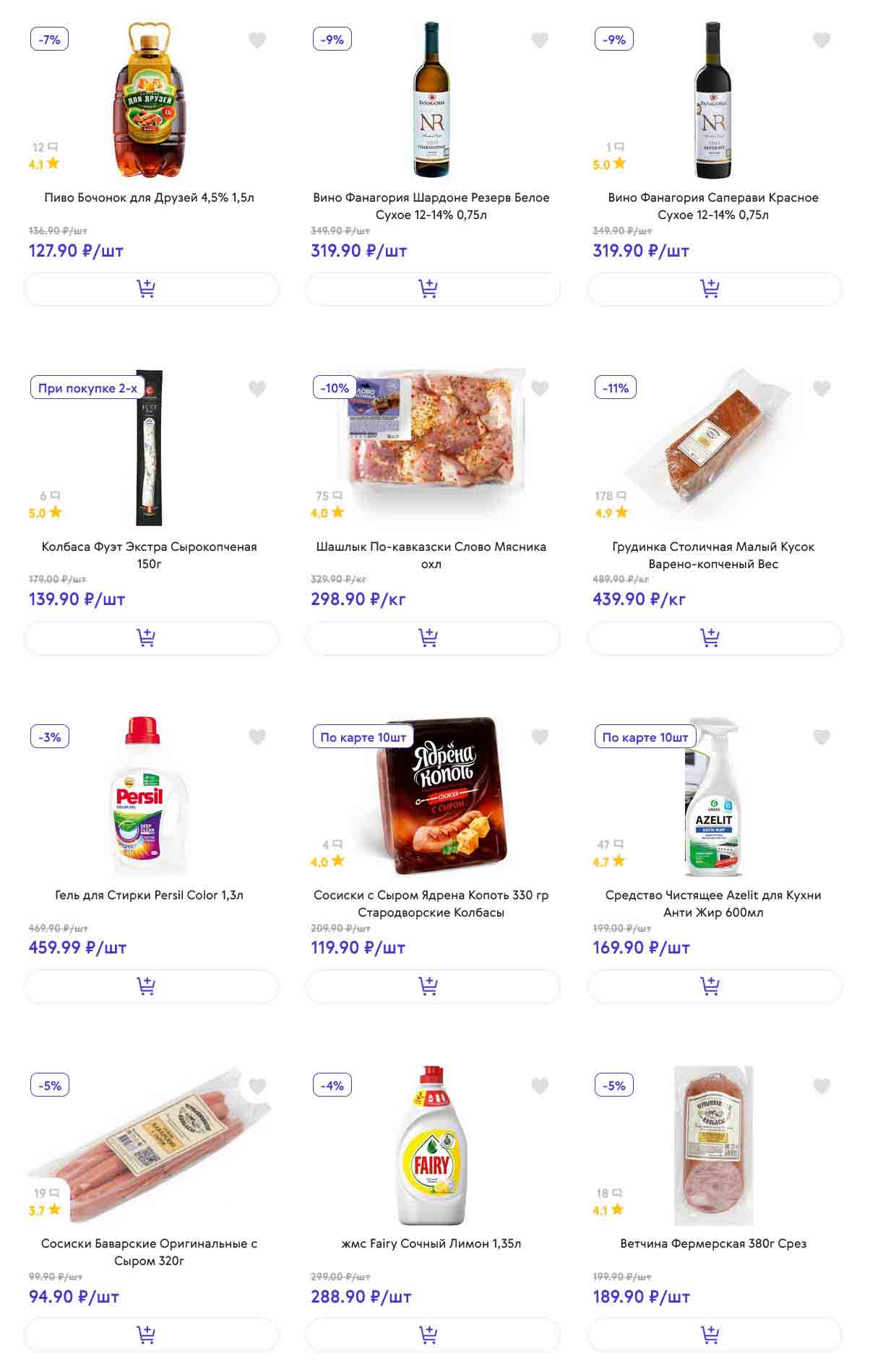870x1372 pixels.
Task: Favorite the Фанагория Саперави wine
Action: pyautogui.click(x=822, y=40)
